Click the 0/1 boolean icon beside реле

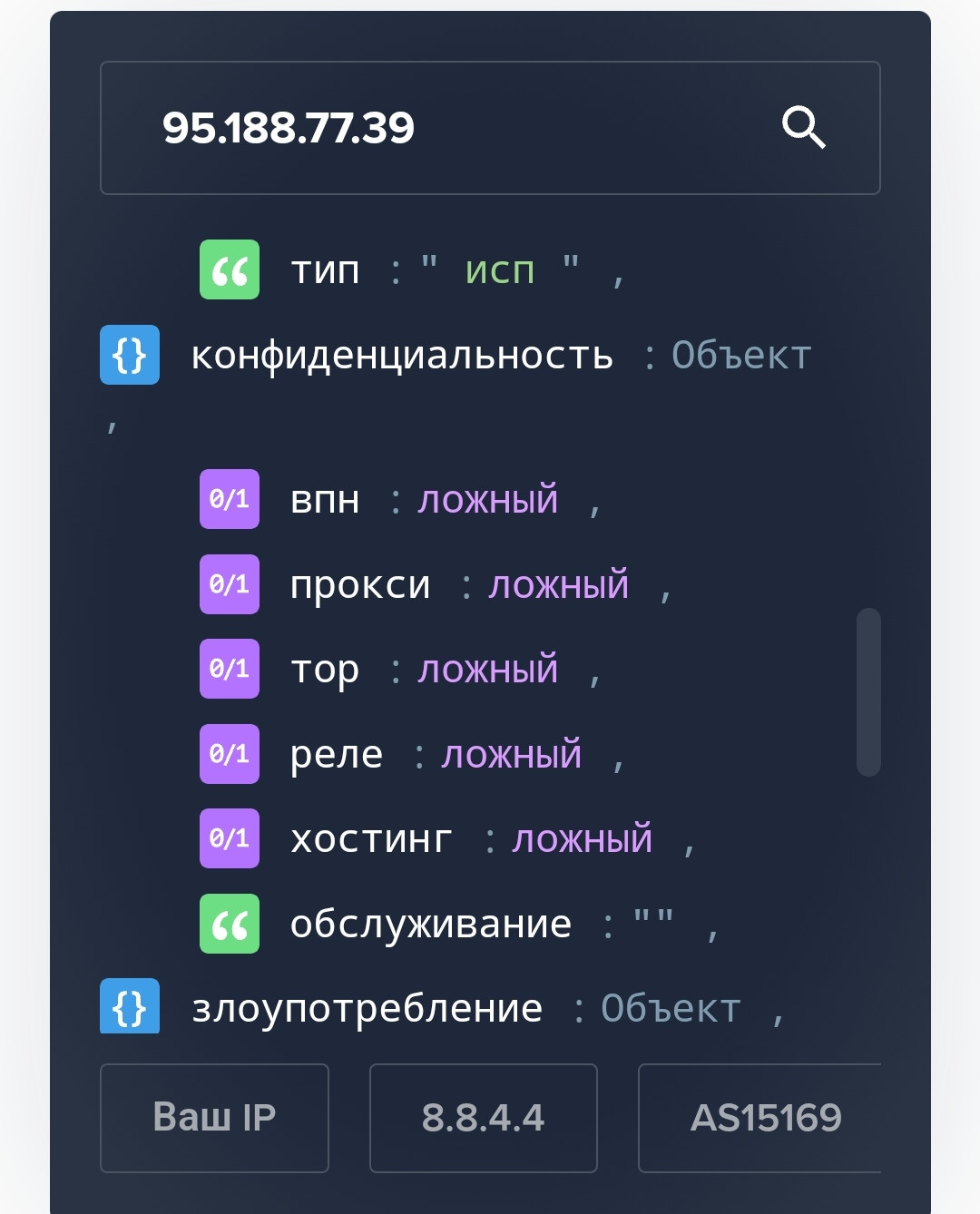(x=230, y=754)
